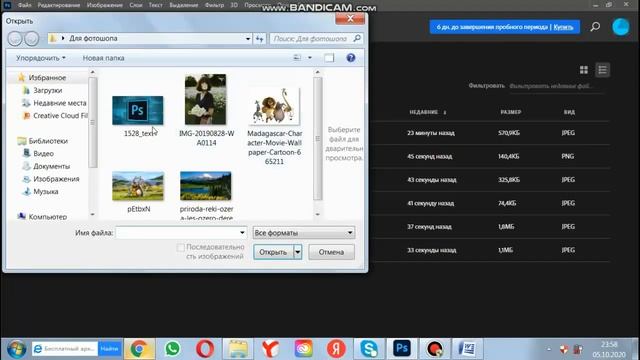Select the priroda-reki-ozera landscape thumbnail
Viewport: 640px width, 360px height.
tap(205, 186)
